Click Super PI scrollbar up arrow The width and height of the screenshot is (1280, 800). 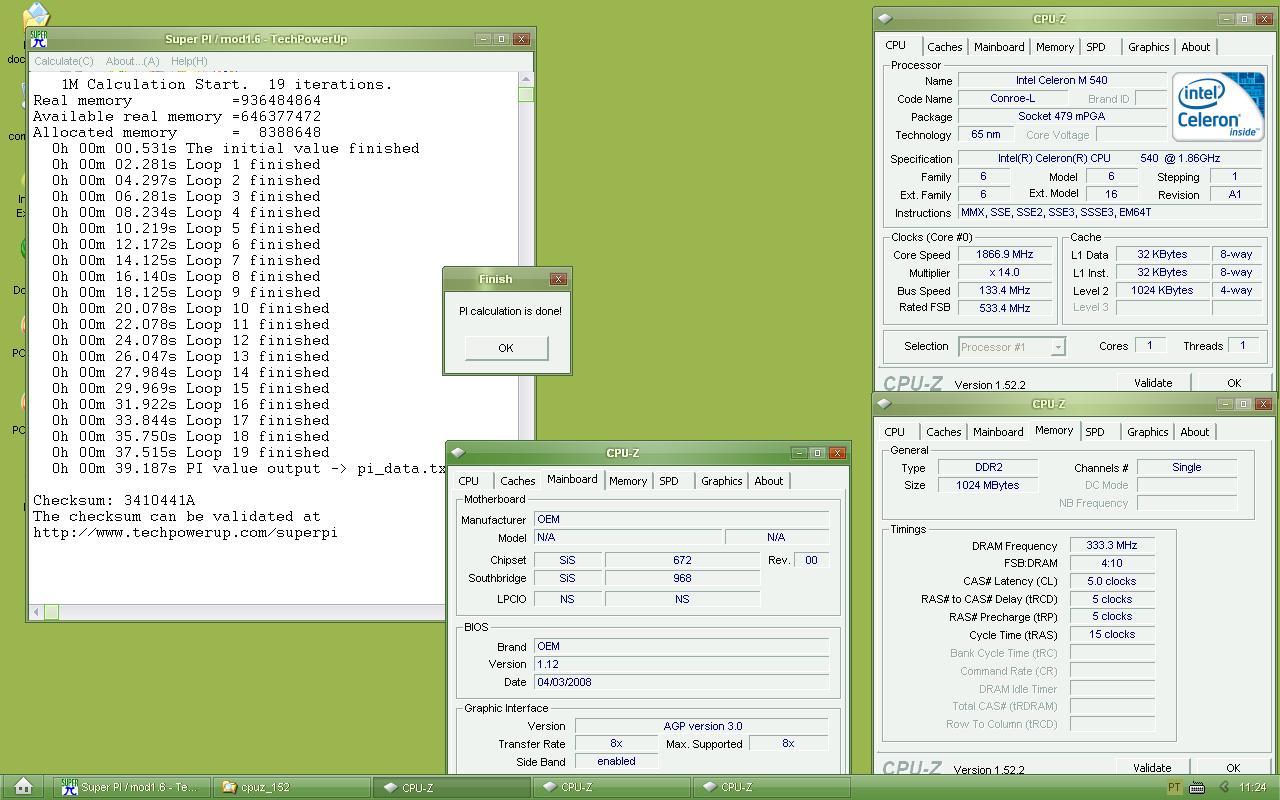pyautogui.click(x=526, y=79)
